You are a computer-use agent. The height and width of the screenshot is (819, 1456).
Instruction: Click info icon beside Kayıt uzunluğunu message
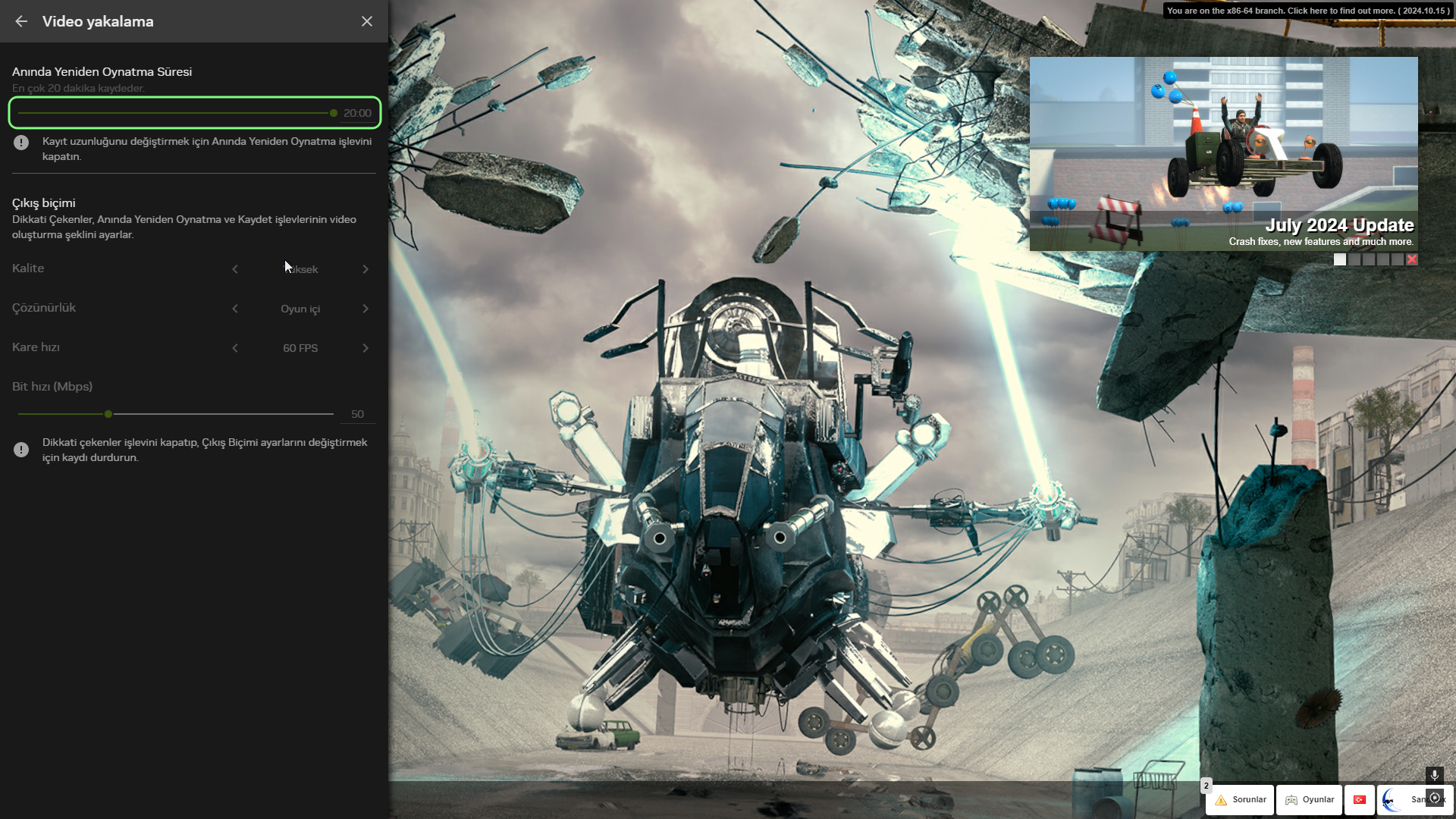click(21, 143)
